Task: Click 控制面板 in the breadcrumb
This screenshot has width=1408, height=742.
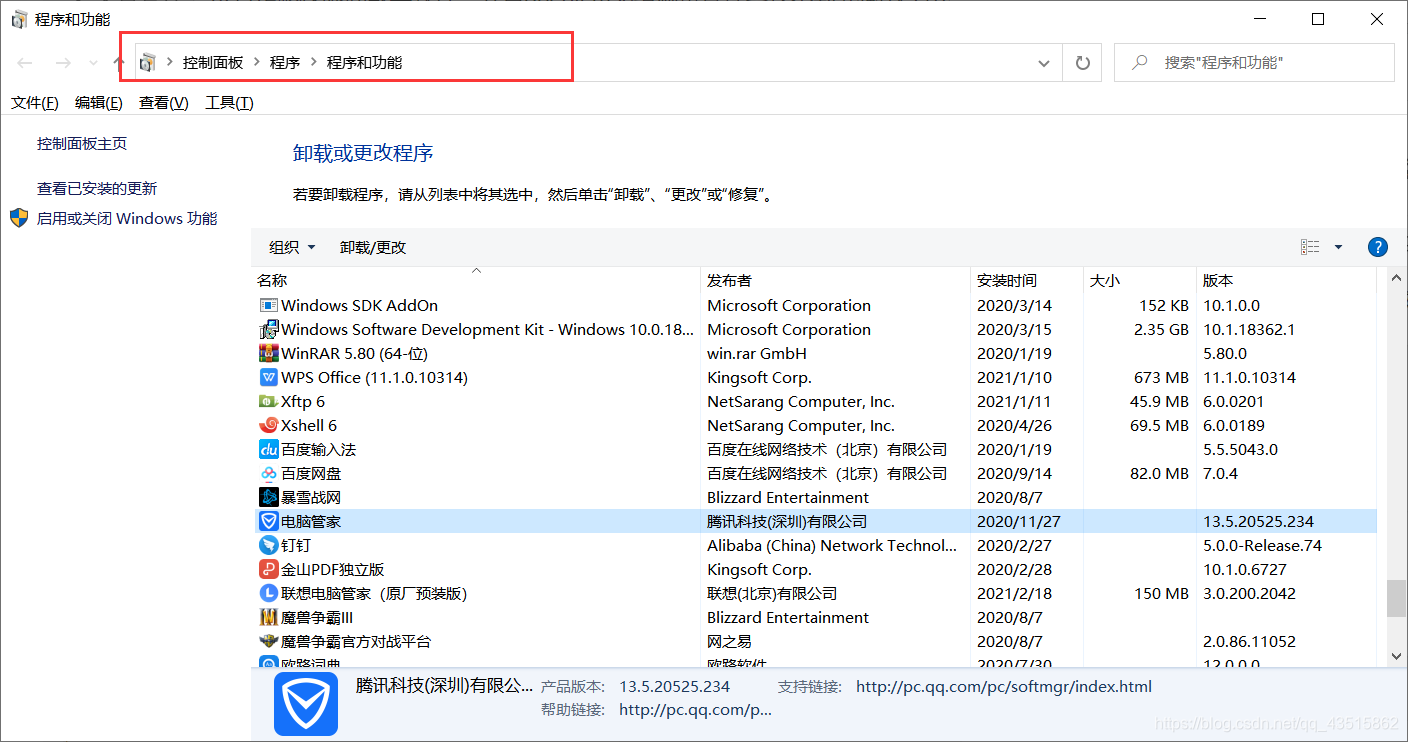Action: coord(213,62)
